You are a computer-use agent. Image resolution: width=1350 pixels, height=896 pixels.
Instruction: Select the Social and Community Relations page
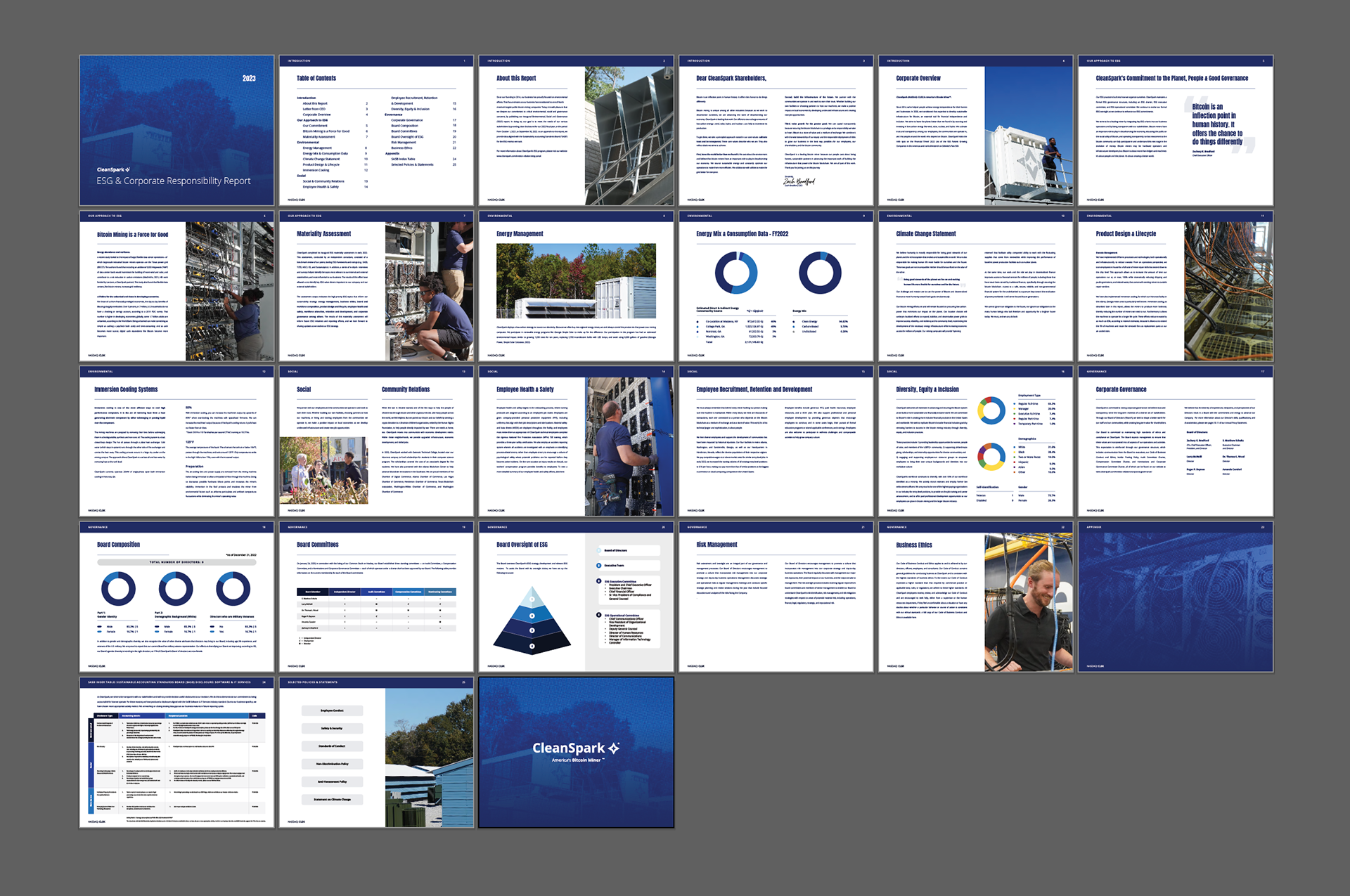coord(376,441)
